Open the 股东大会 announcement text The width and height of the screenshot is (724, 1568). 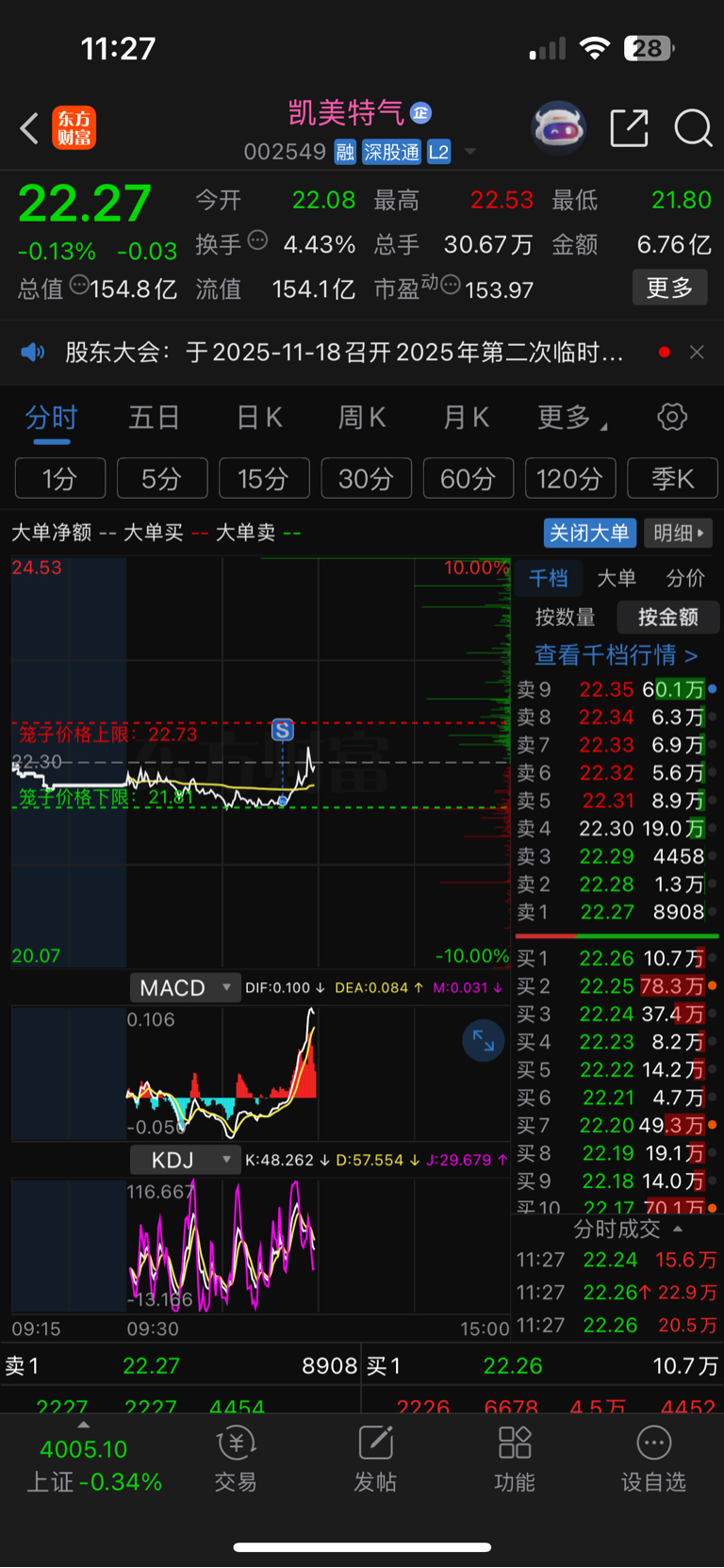pyautogui.click(x=344, y=352)
